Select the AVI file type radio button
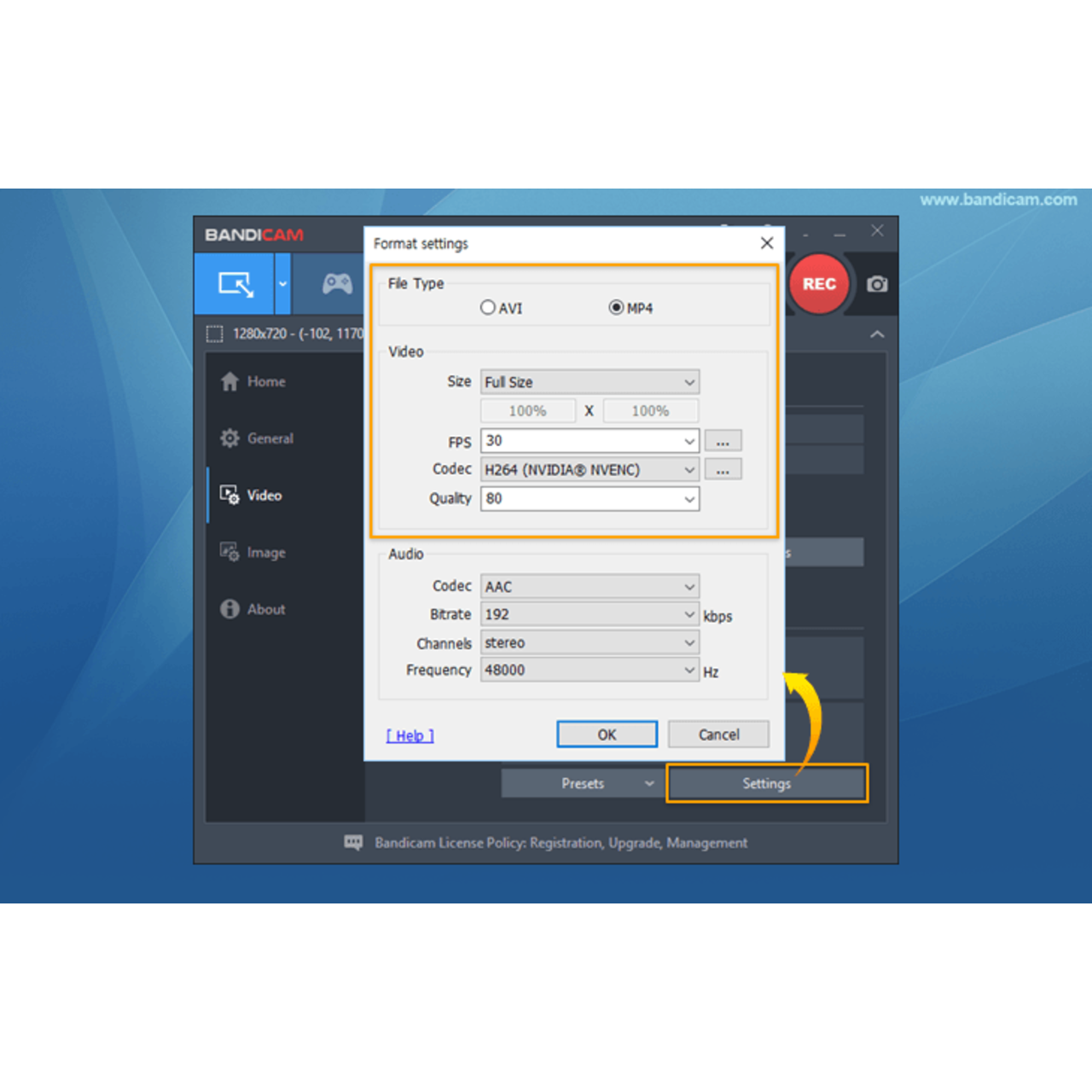 point(488,307)
